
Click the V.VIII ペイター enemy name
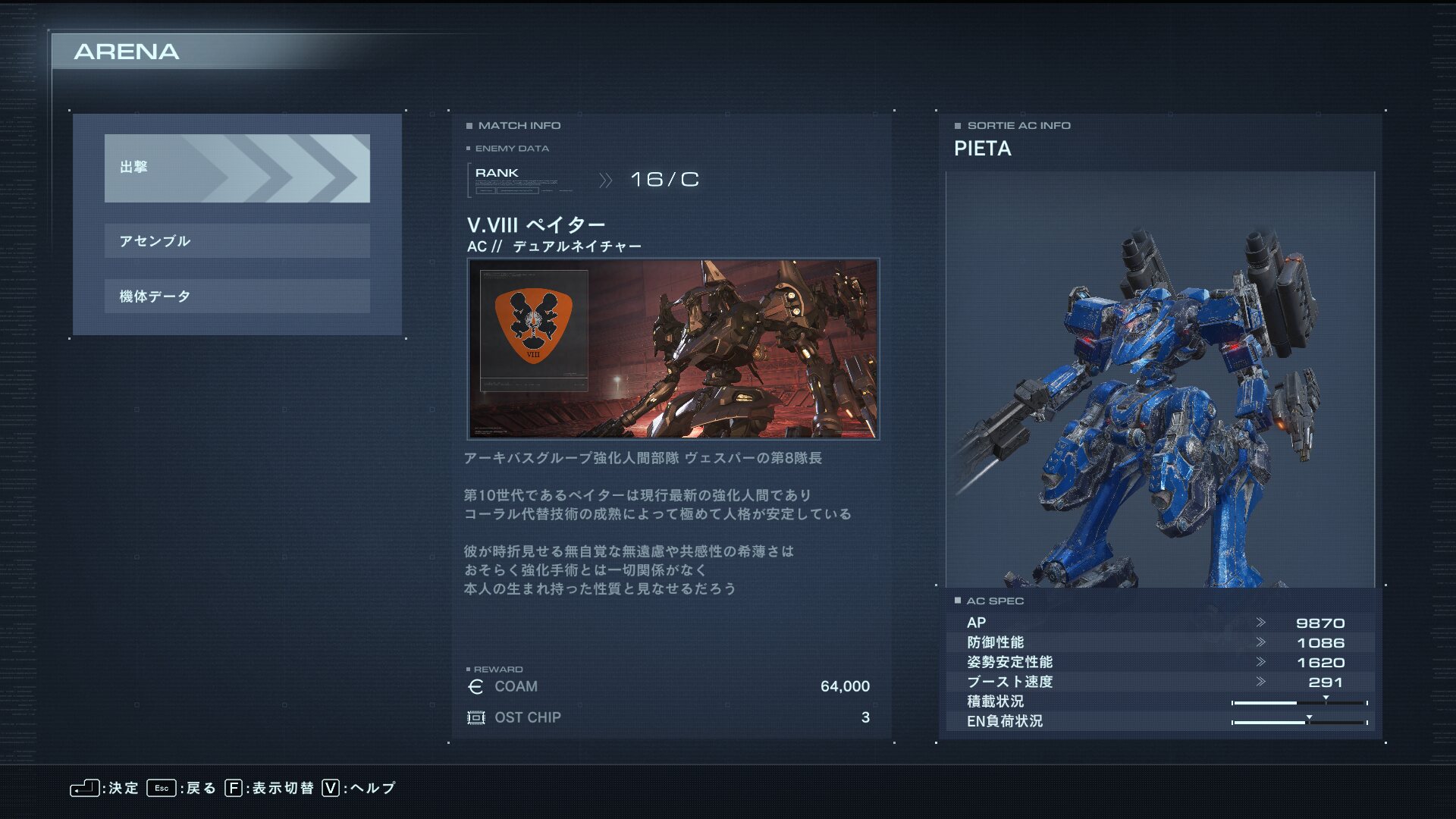tap(536, 225)
